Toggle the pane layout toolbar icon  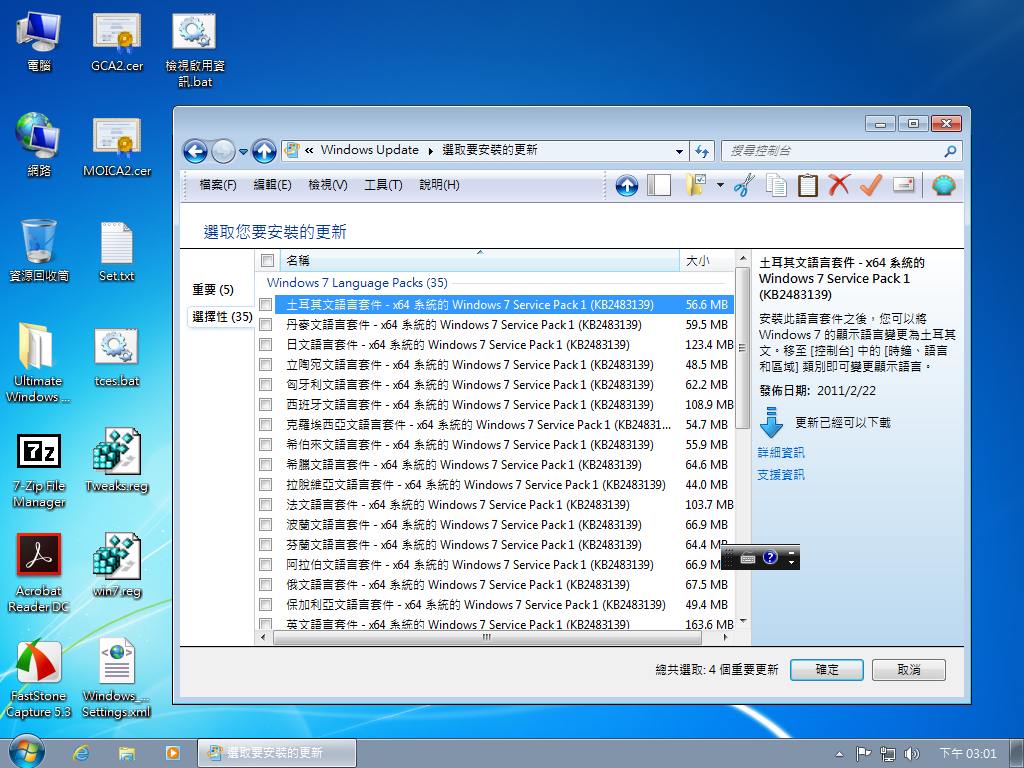659,185
